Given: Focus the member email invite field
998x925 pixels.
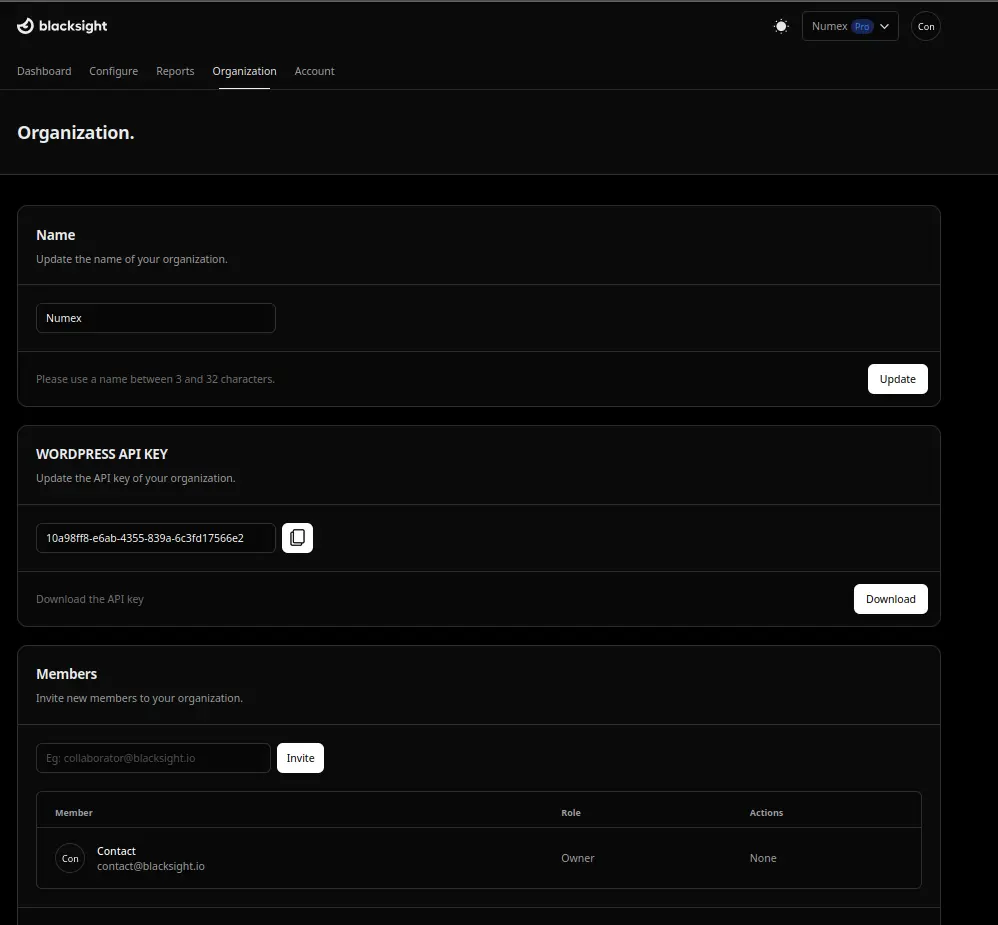Looking at the screenshot, I should (153, 758).
